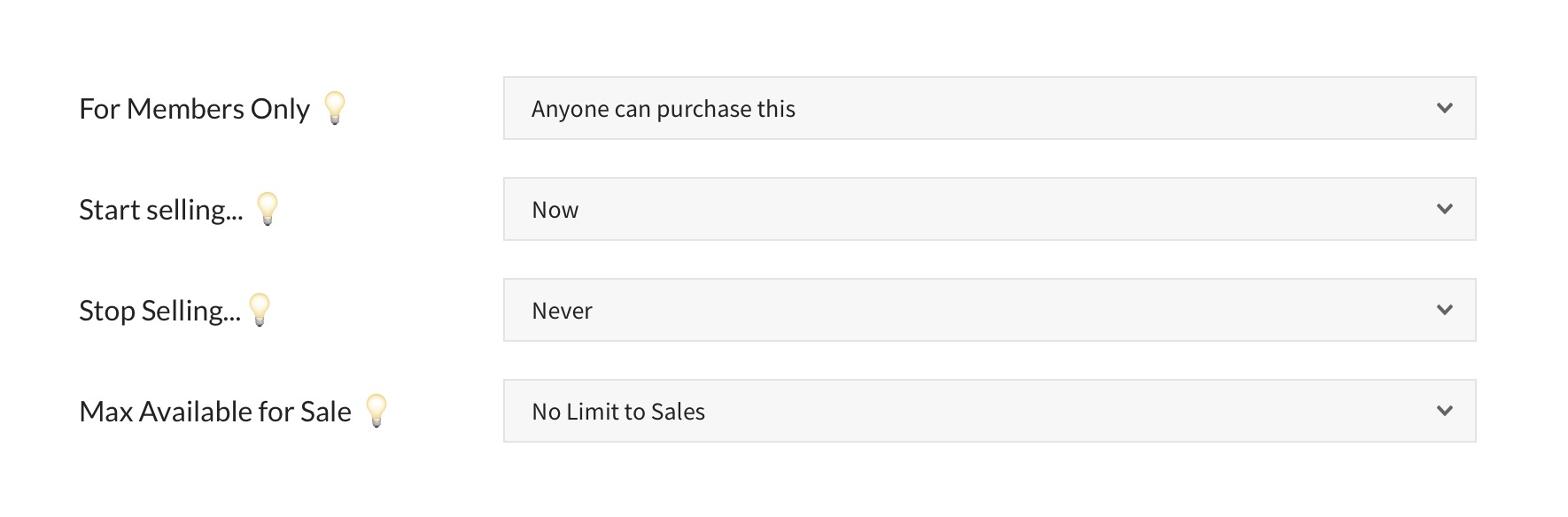This screenshot has width=1568, height=517.
Task: Click chevron arrow on the Max Available dropdown
Action: tap(1445, 411)
